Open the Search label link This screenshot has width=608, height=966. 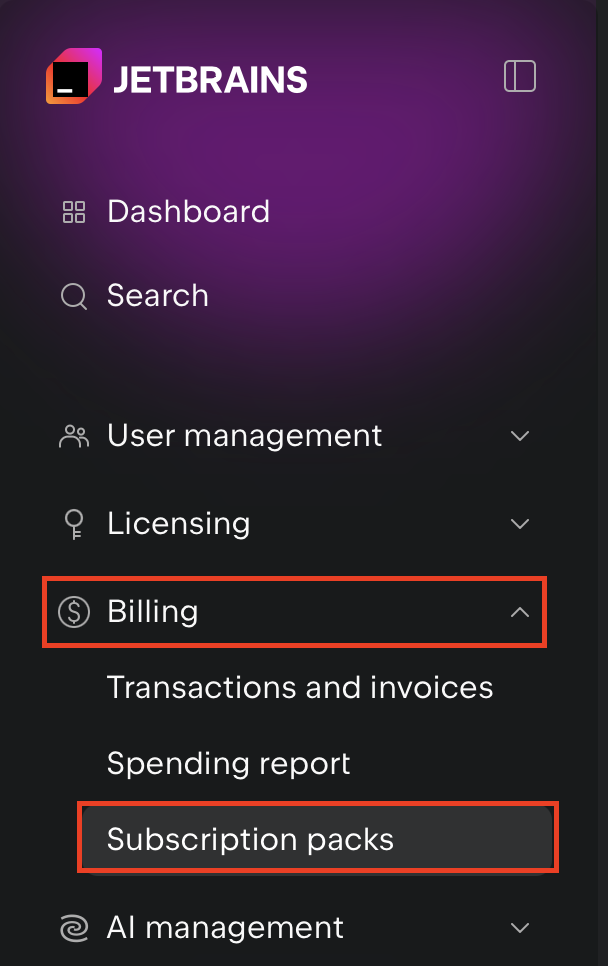tap(158, 296)
